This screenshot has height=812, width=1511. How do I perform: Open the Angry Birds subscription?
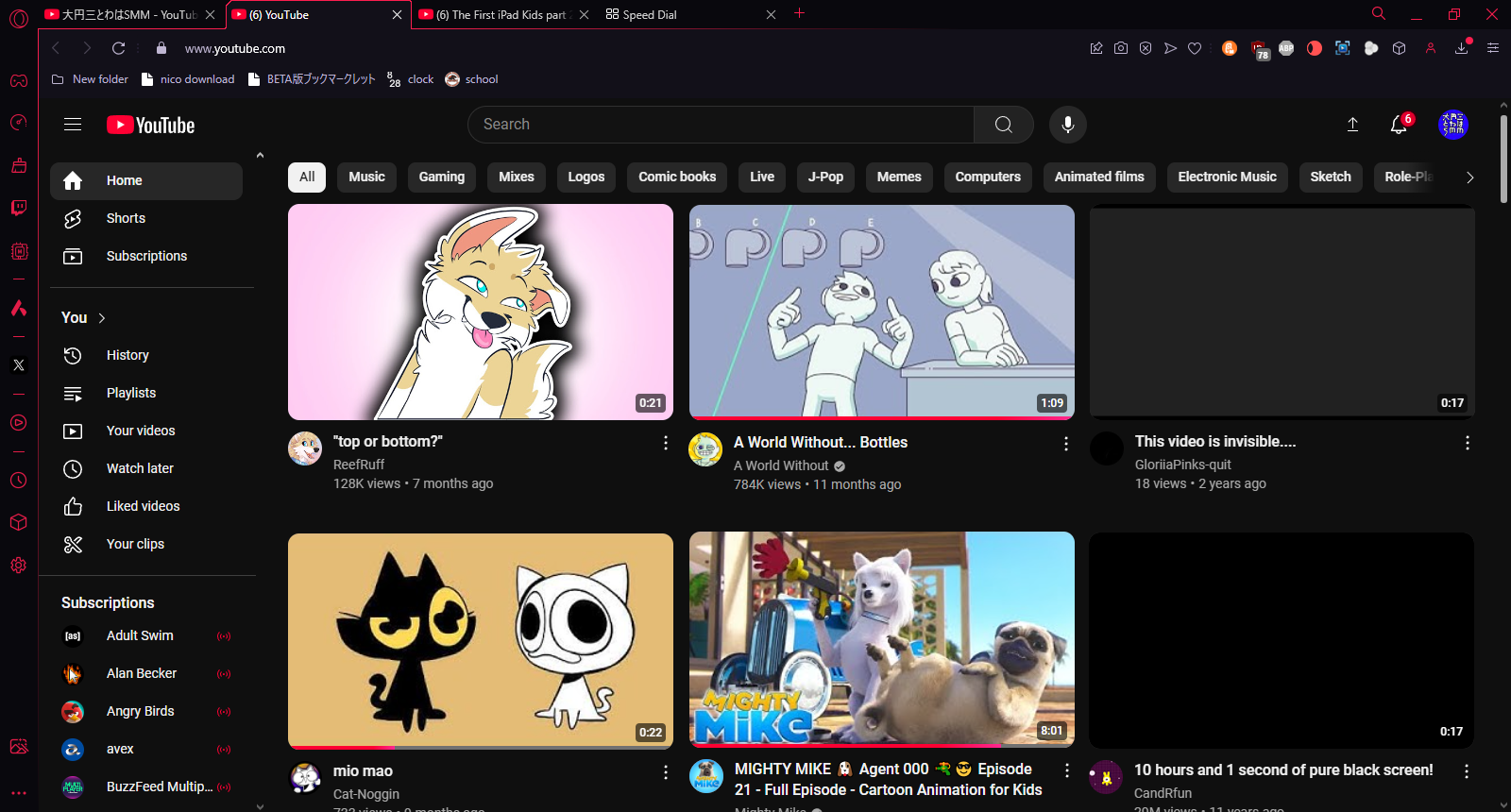coord(146,711)
